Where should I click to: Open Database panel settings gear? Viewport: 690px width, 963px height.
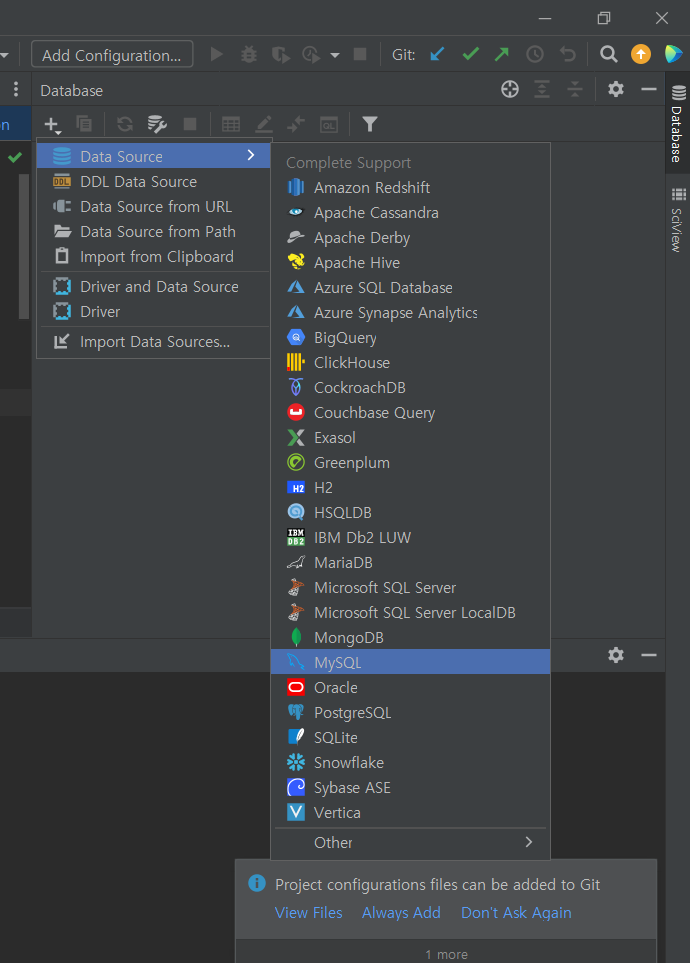click(616, 89)
